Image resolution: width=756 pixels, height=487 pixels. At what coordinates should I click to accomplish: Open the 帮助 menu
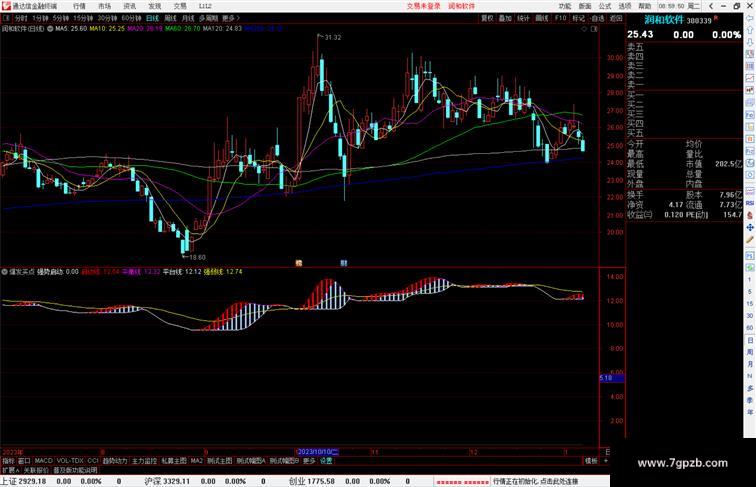click(x=645, y=6)
